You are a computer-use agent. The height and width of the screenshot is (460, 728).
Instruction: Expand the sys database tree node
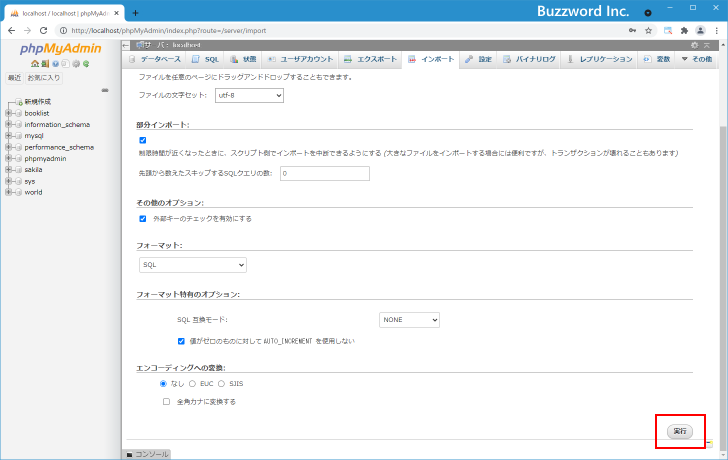[8, 181]
